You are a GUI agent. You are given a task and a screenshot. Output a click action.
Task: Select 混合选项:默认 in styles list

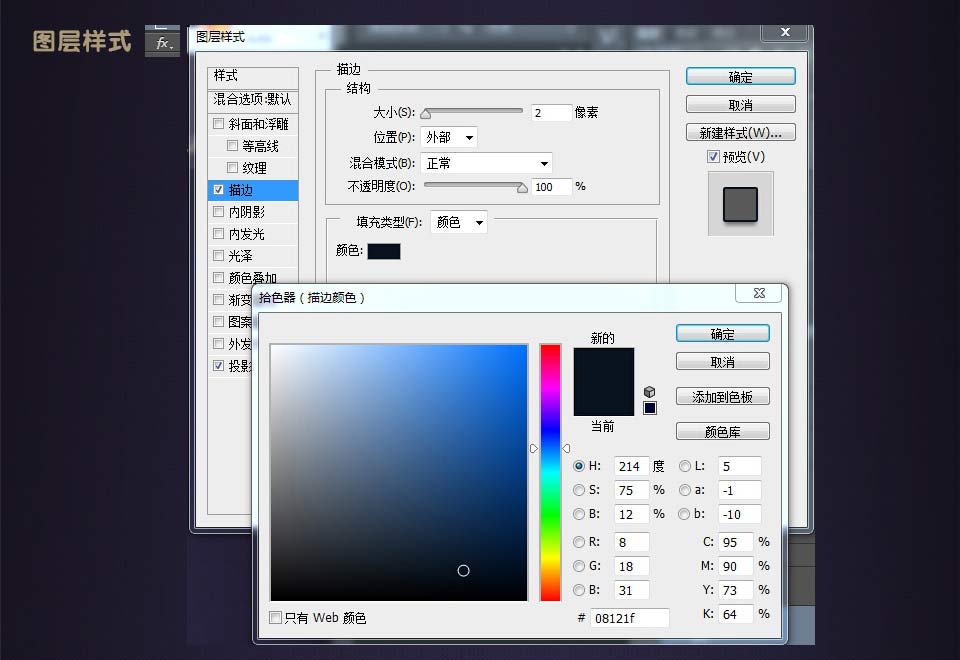(252, 100)
